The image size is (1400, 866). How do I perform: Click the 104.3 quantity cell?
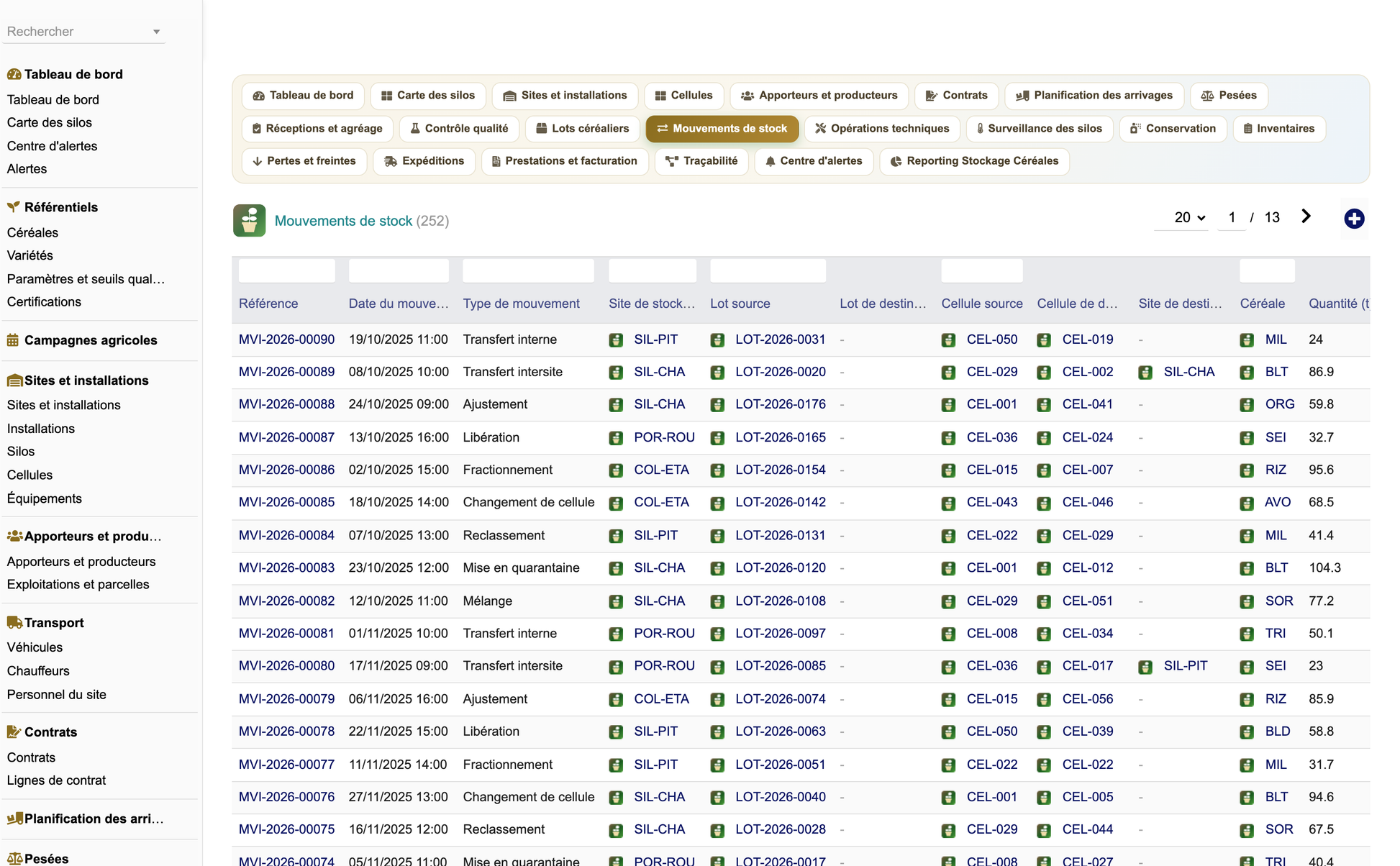[1324, 568]
